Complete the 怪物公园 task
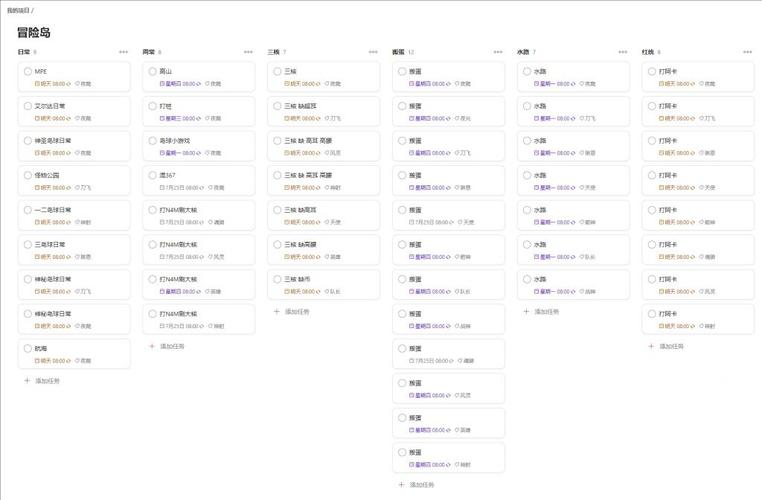This screenshot has width=762, height=500. pyautogui.click(x=28, y=175)
